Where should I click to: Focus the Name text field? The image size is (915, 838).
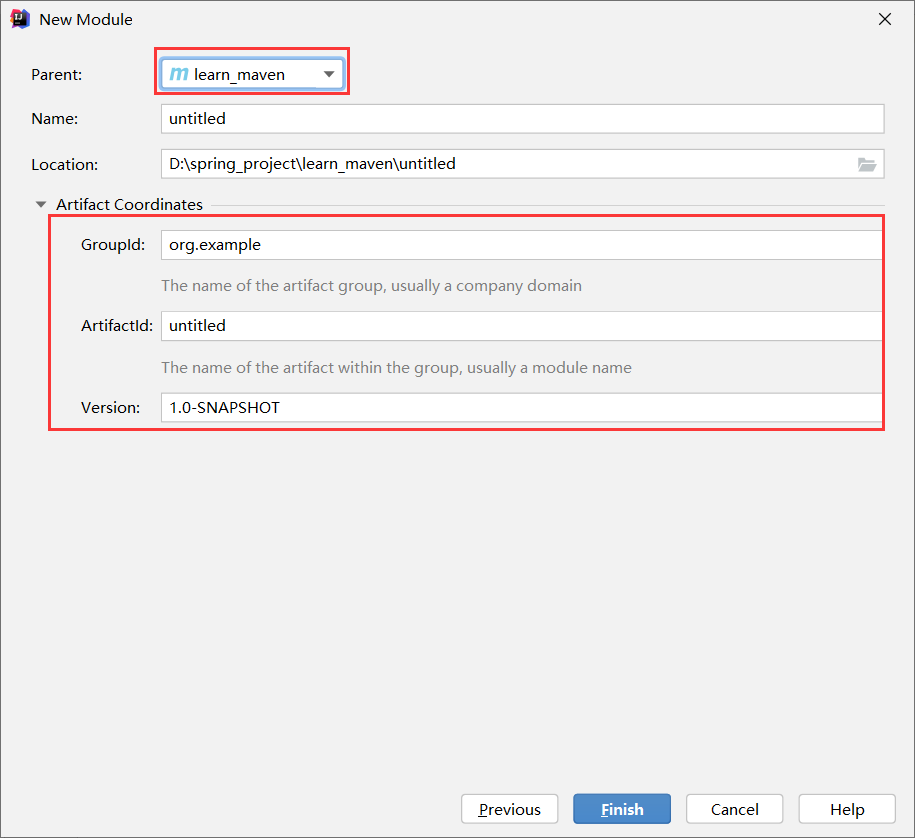(x=522, y=119)
